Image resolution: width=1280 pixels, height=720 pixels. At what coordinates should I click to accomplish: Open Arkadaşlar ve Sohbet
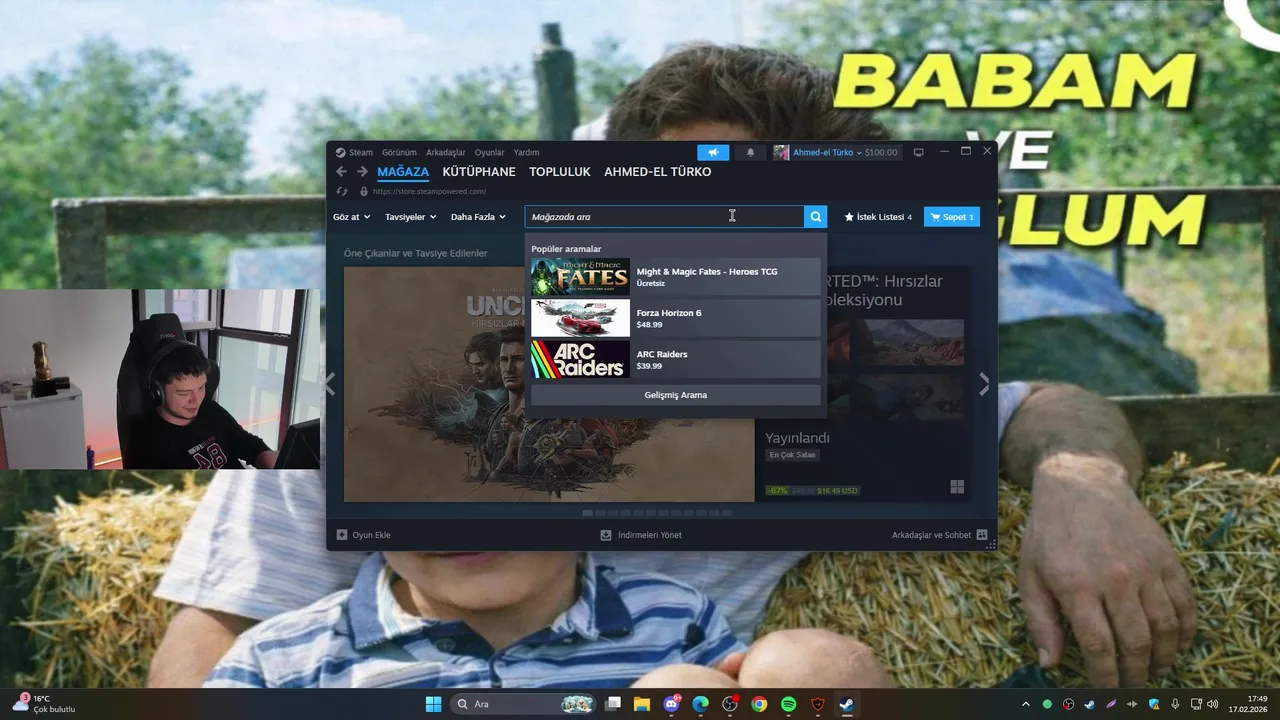pos(931,535)
